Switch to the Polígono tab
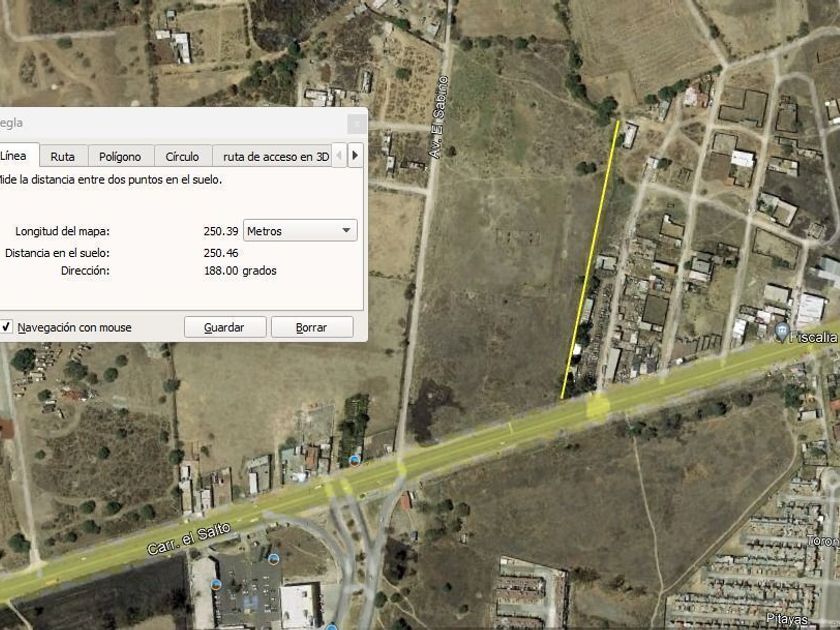840x630 pixels. coord(120,156)
